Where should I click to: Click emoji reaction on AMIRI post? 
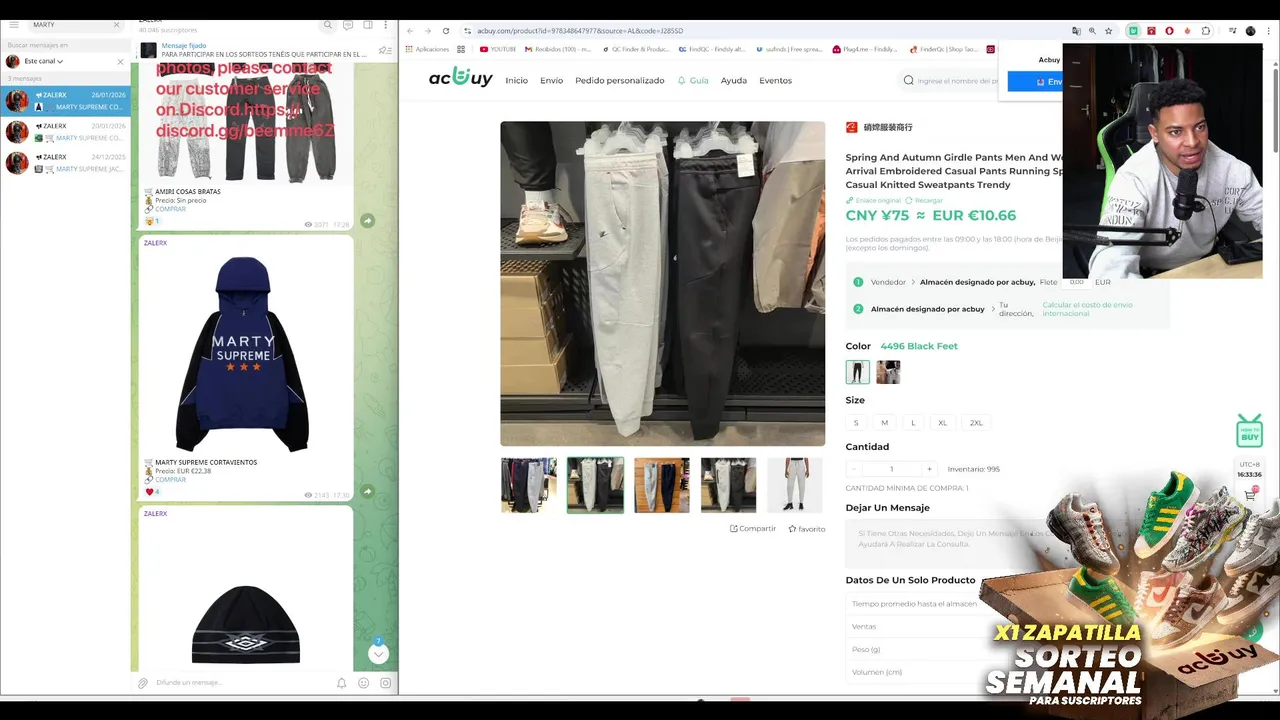152,221
